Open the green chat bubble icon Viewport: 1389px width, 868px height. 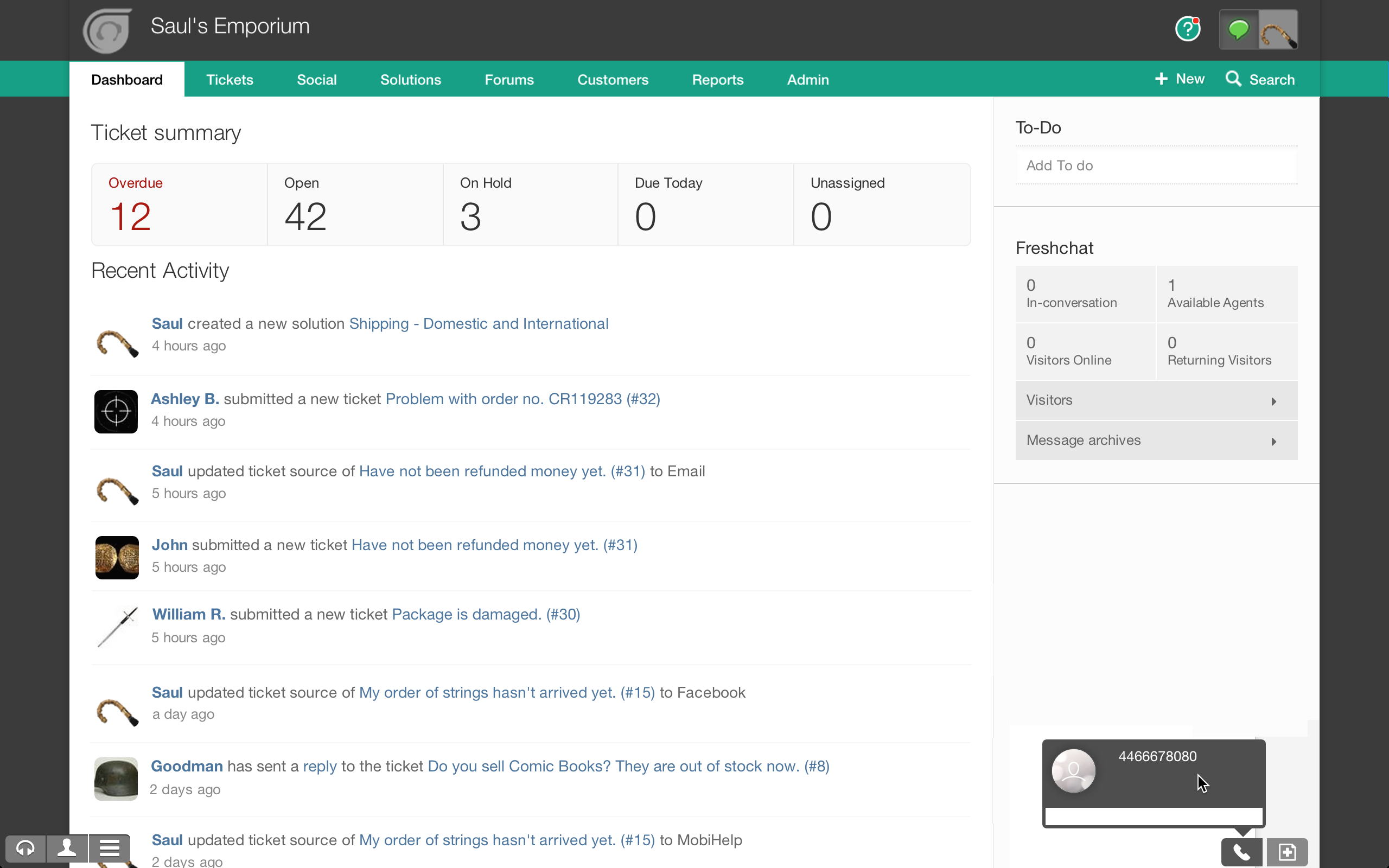(1238, 29)
